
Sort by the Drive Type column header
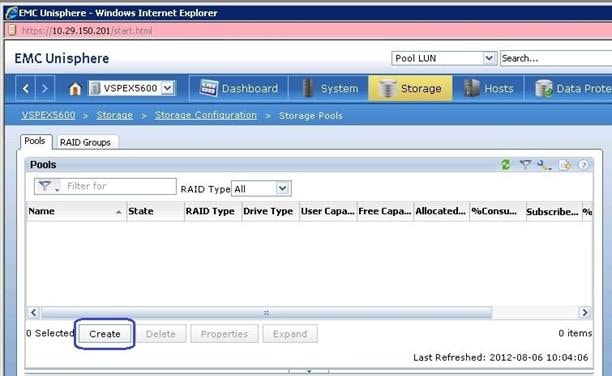pyautogui.click(x=270, y=211)
